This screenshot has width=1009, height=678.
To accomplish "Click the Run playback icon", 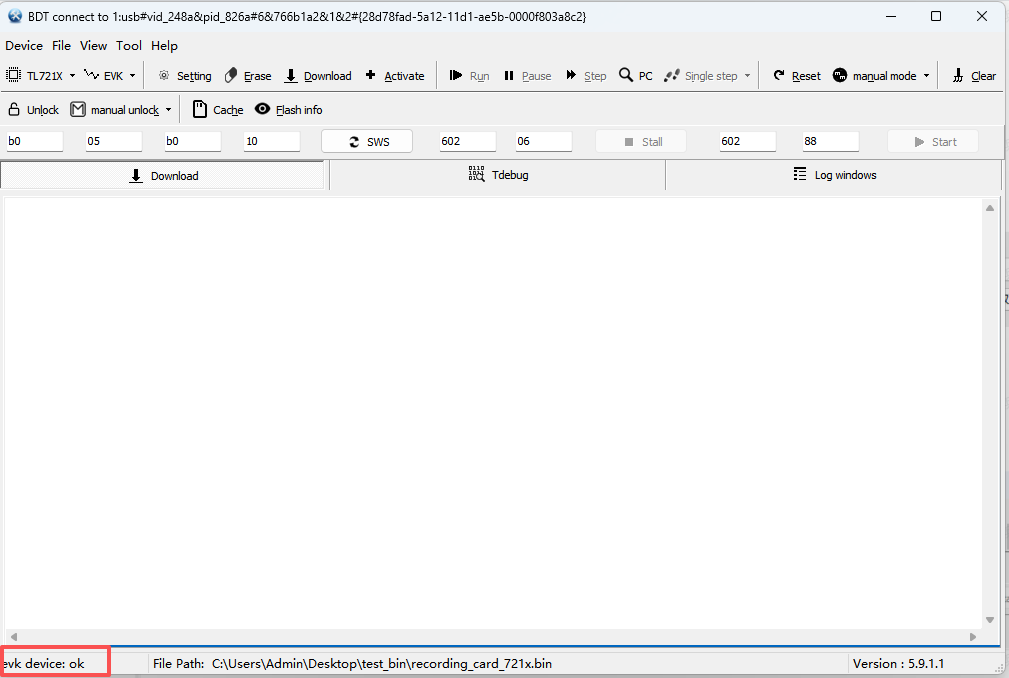I will pos(456,75).
